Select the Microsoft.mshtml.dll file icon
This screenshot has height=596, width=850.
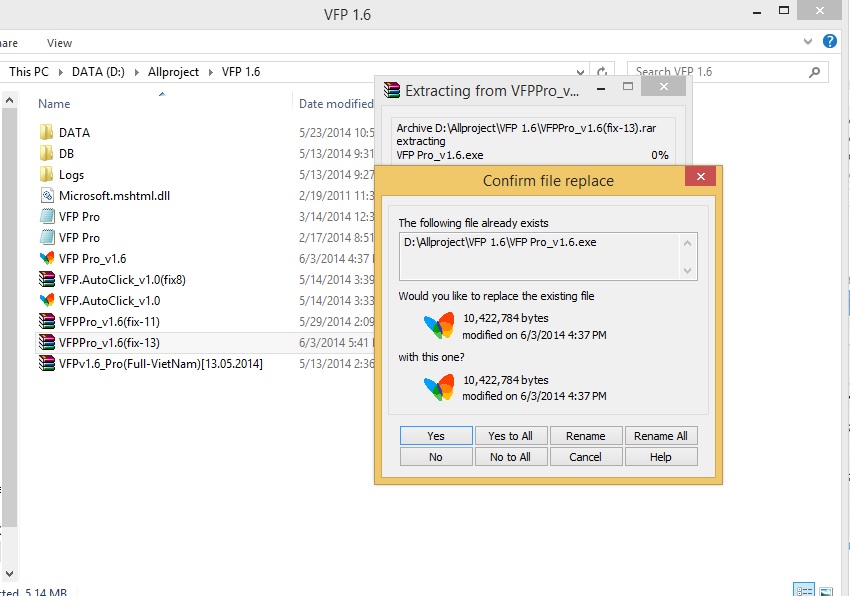[47, 195]
